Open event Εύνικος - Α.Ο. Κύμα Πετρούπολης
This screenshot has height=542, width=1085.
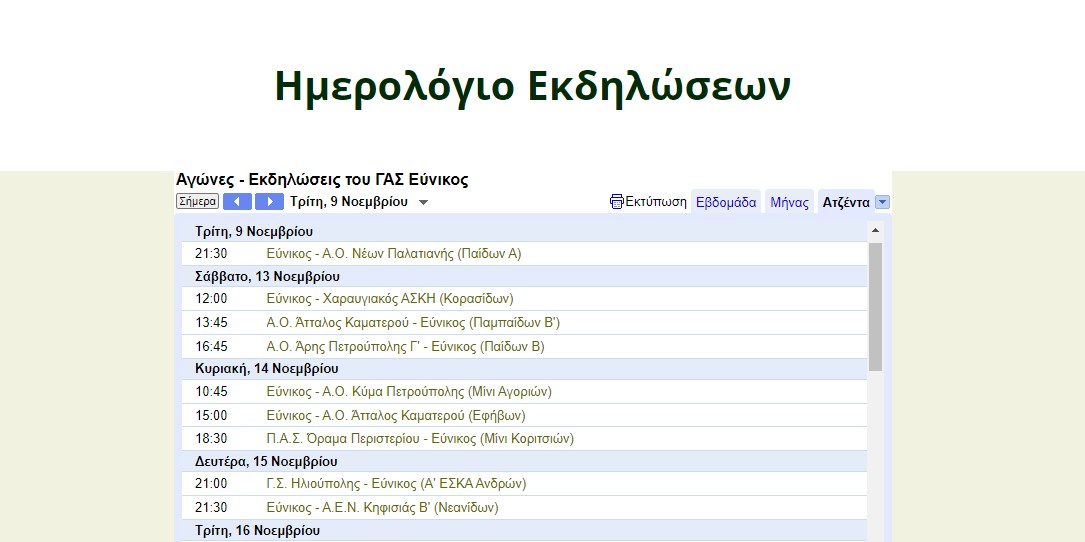click(408, 392)
